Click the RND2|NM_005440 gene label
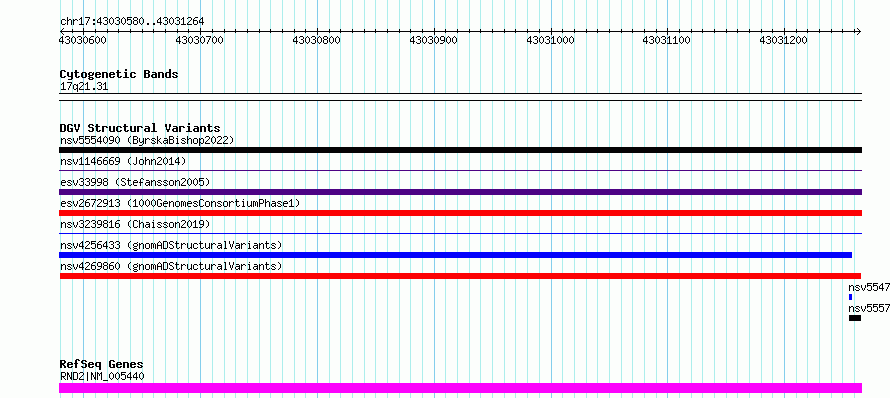The width and height of the screenshot is (890, 398). (x=102, y=376)
